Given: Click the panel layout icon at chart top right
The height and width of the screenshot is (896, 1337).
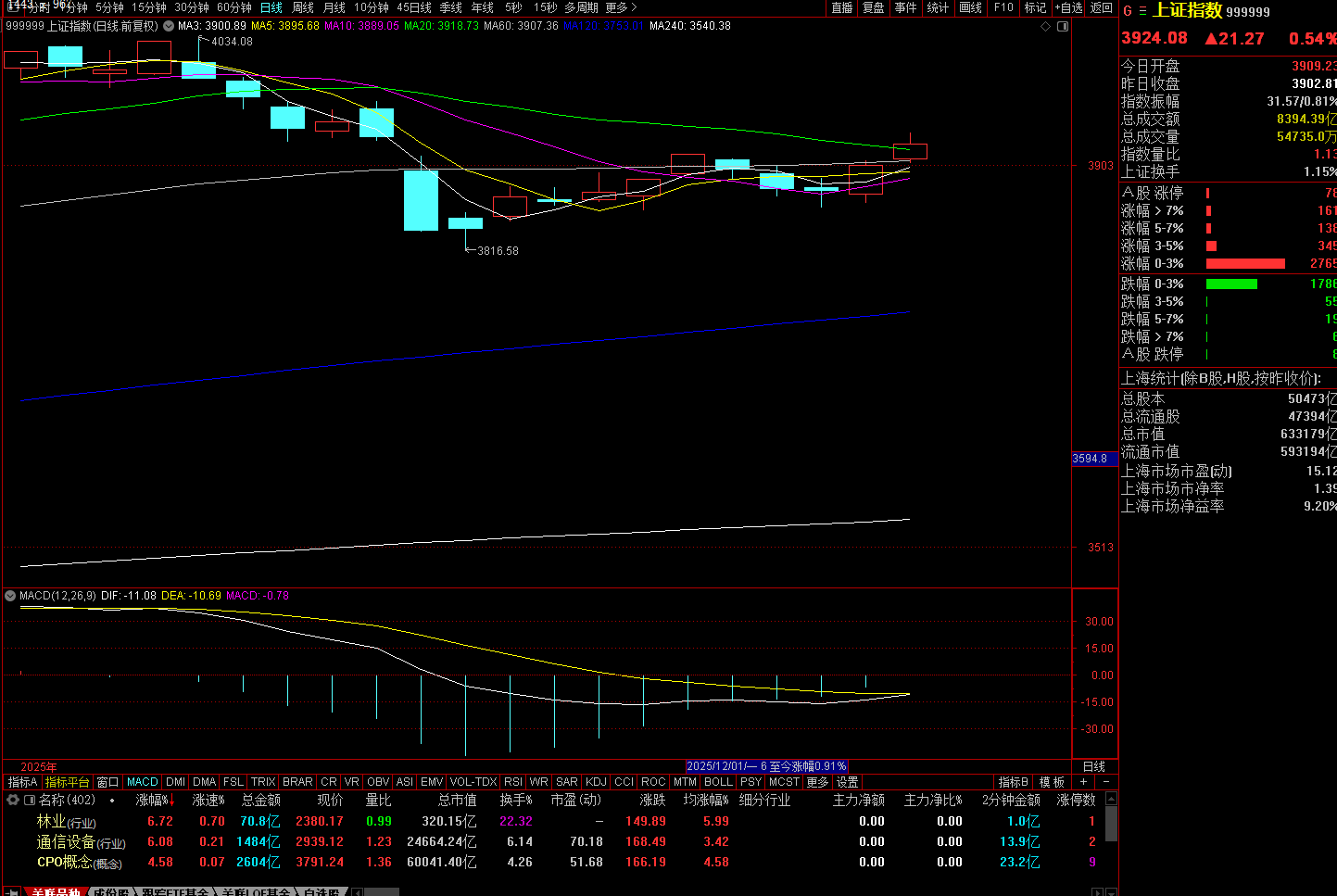Looking at the screenshot, I should (1063, 27).
